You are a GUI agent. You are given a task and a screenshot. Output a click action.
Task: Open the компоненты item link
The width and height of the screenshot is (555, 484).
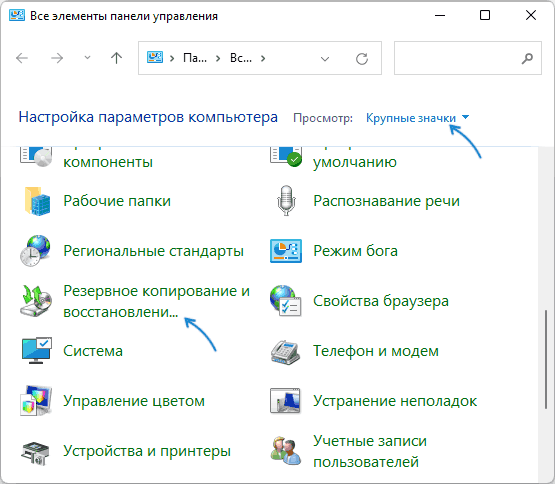108,162
